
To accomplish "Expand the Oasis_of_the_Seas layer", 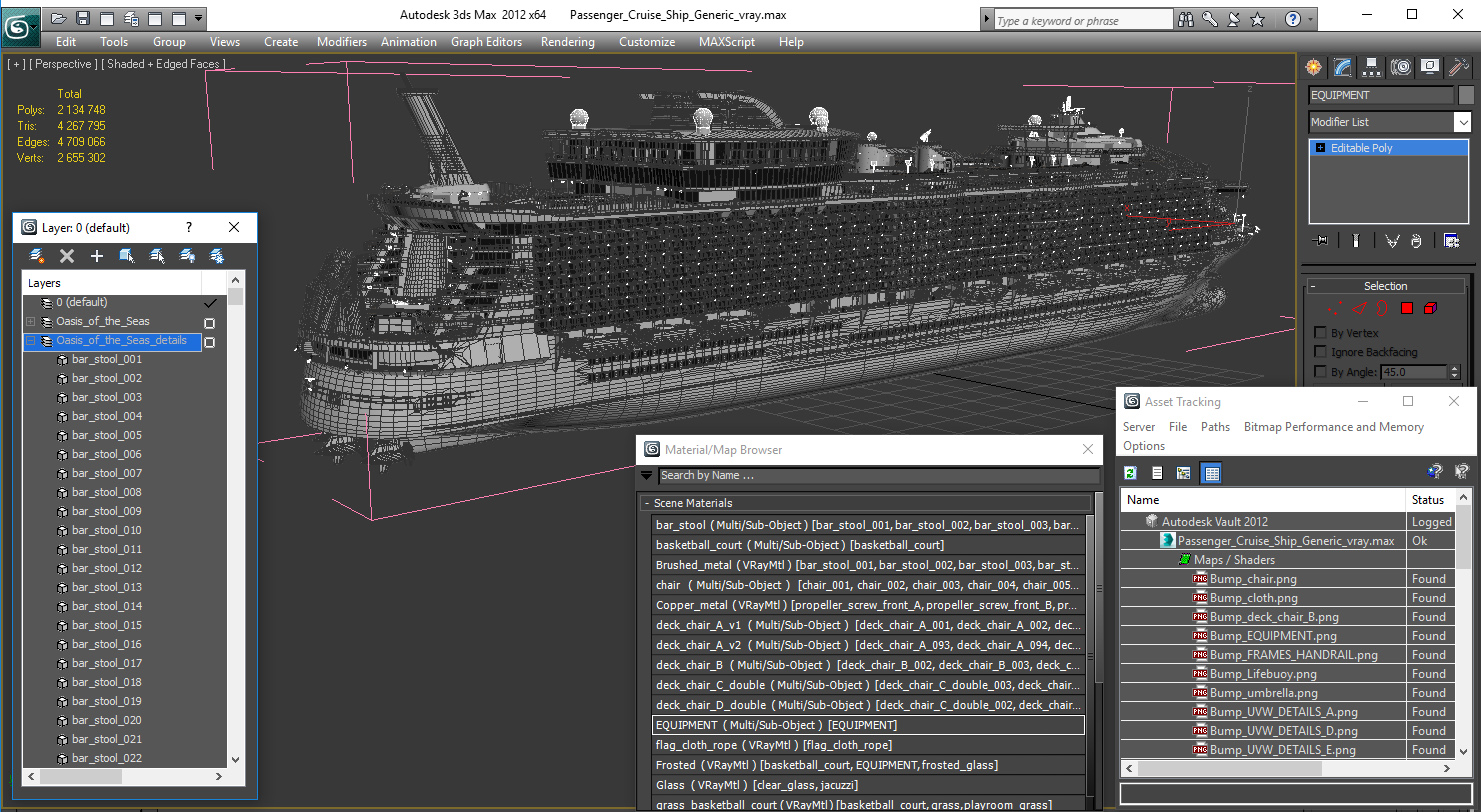I will point(31,322).
